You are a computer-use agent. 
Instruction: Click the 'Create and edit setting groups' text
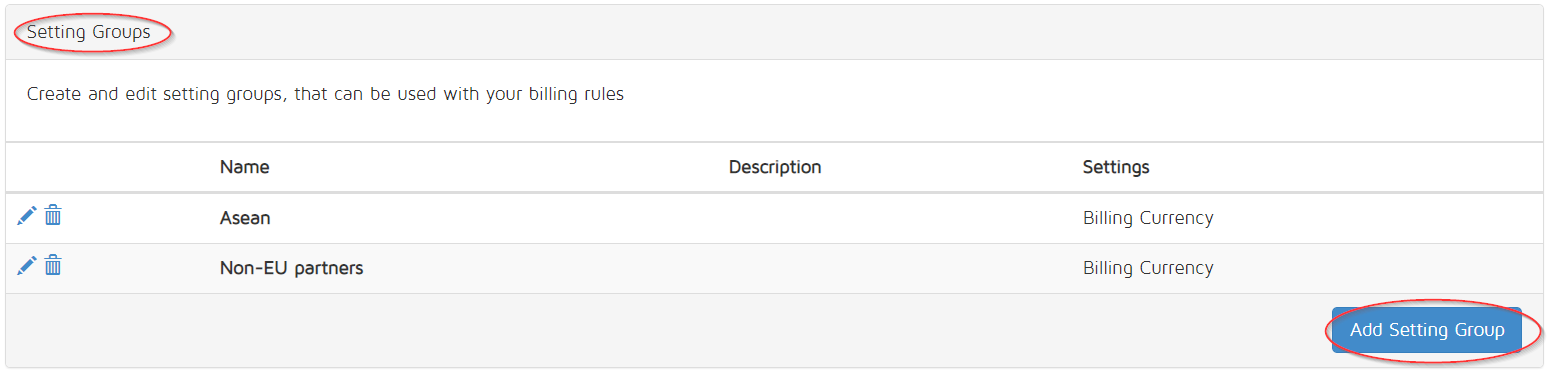(x=155, y=95)
